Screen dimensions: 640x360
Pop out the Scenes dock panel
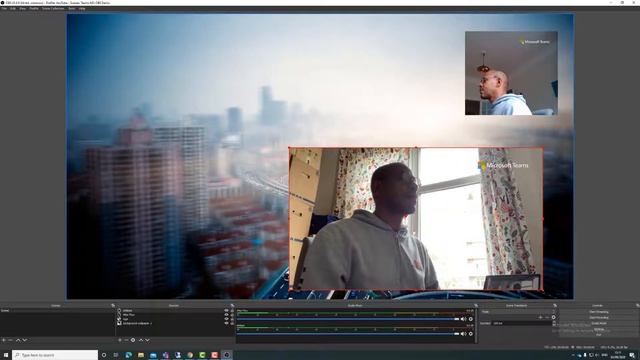click(113, 305)
